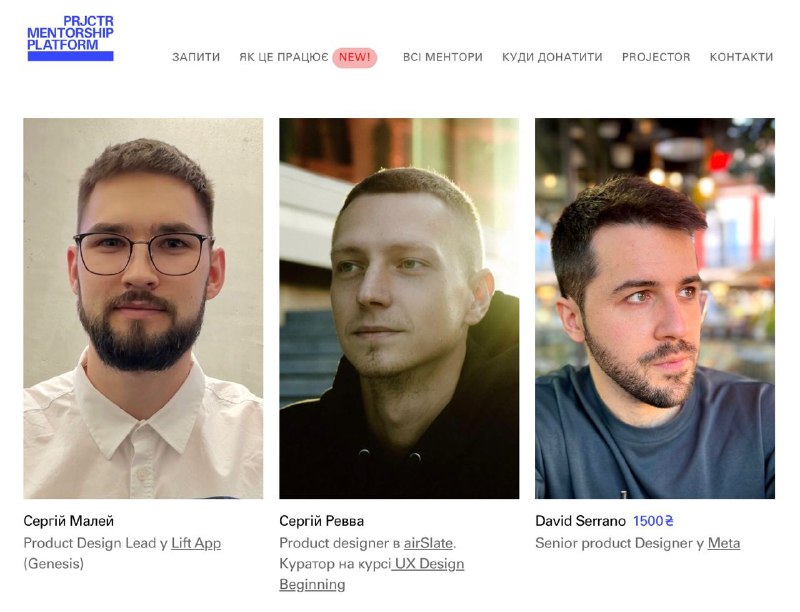
Task: Click the name Сергій Ревва
Action: 321,521
